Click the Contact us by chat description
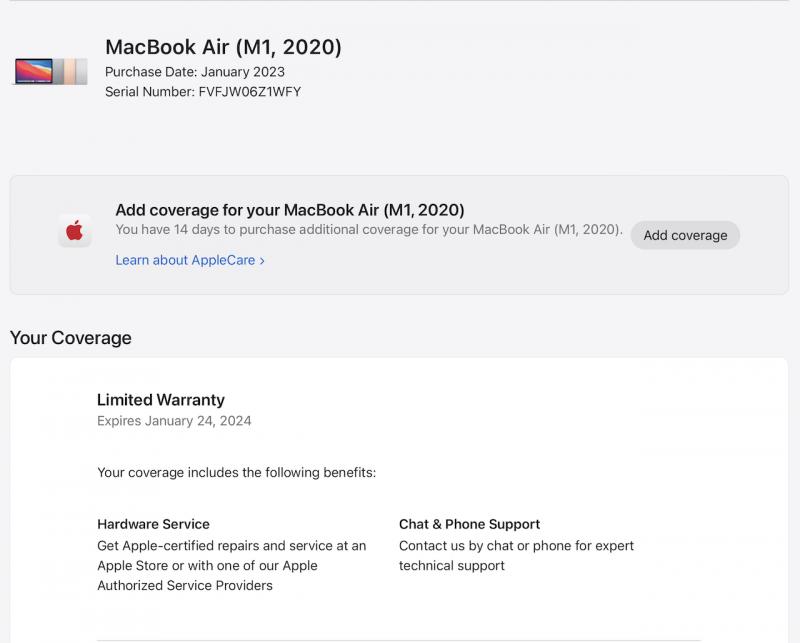The height and width of the screenshot is (643, 800). [516, 556]
